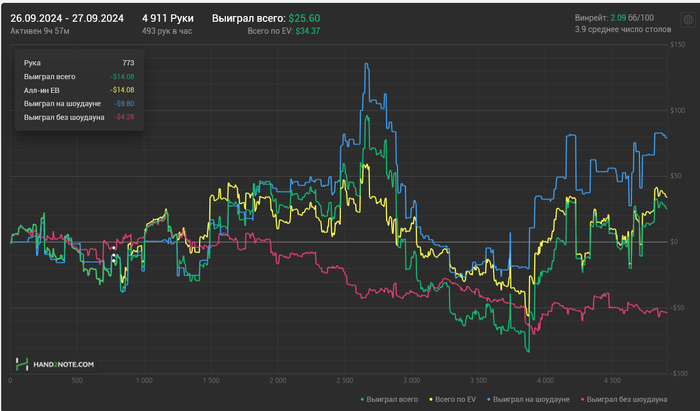Click the '4 000' x-axis label
This screenshot has height=411, width=700.
546,381
